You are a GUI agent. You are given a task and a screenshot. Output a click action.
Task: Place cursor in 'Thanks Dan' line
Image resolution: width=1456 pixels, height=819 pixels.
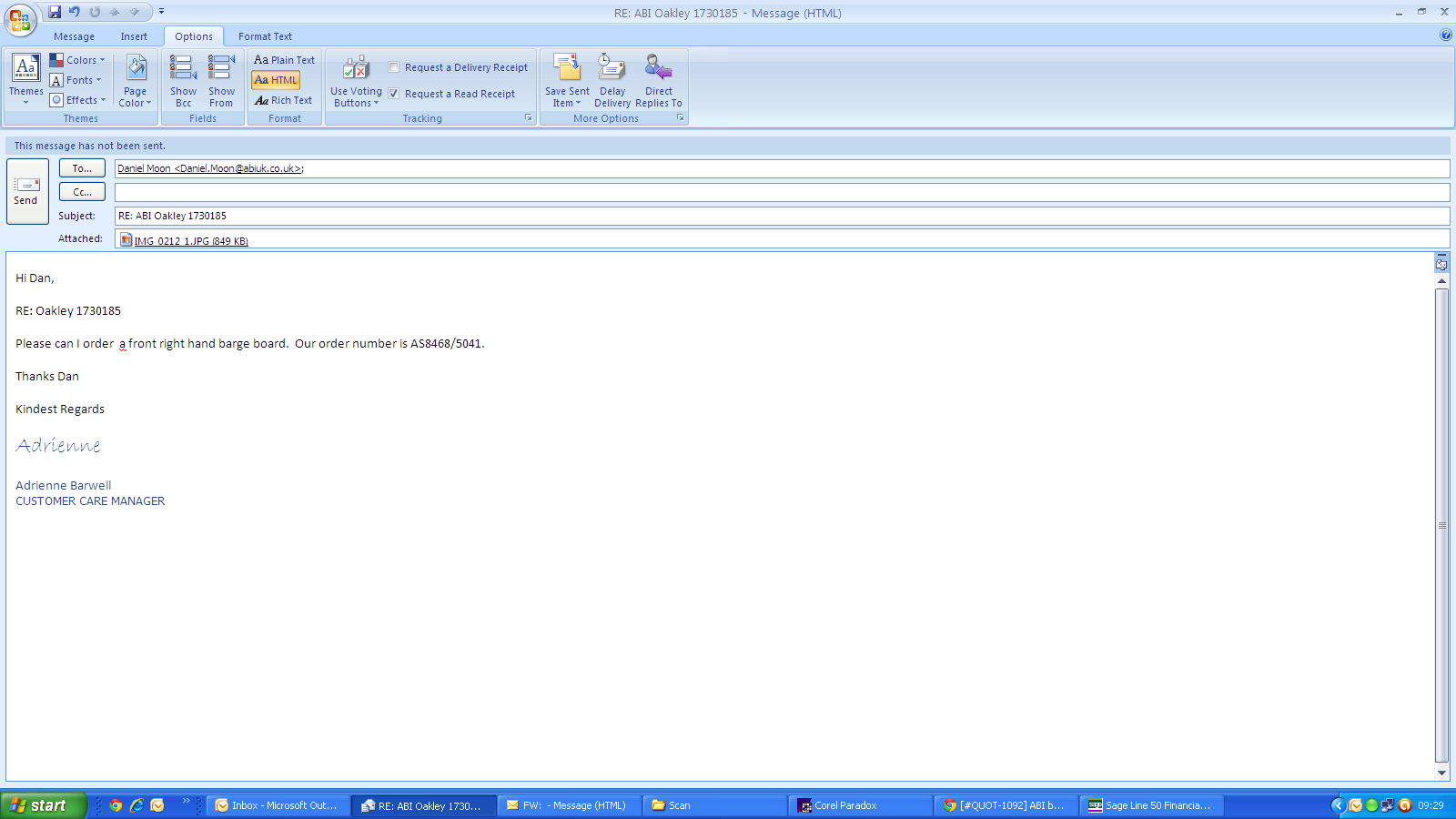coord(47,376)
